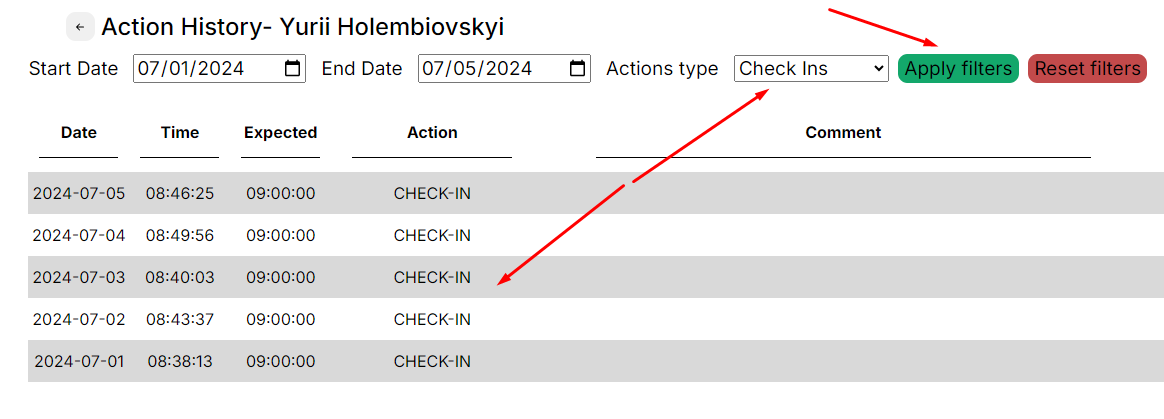The image size is (1164, 419).
Task: Click the Action History page title
Action: [302, 27]
